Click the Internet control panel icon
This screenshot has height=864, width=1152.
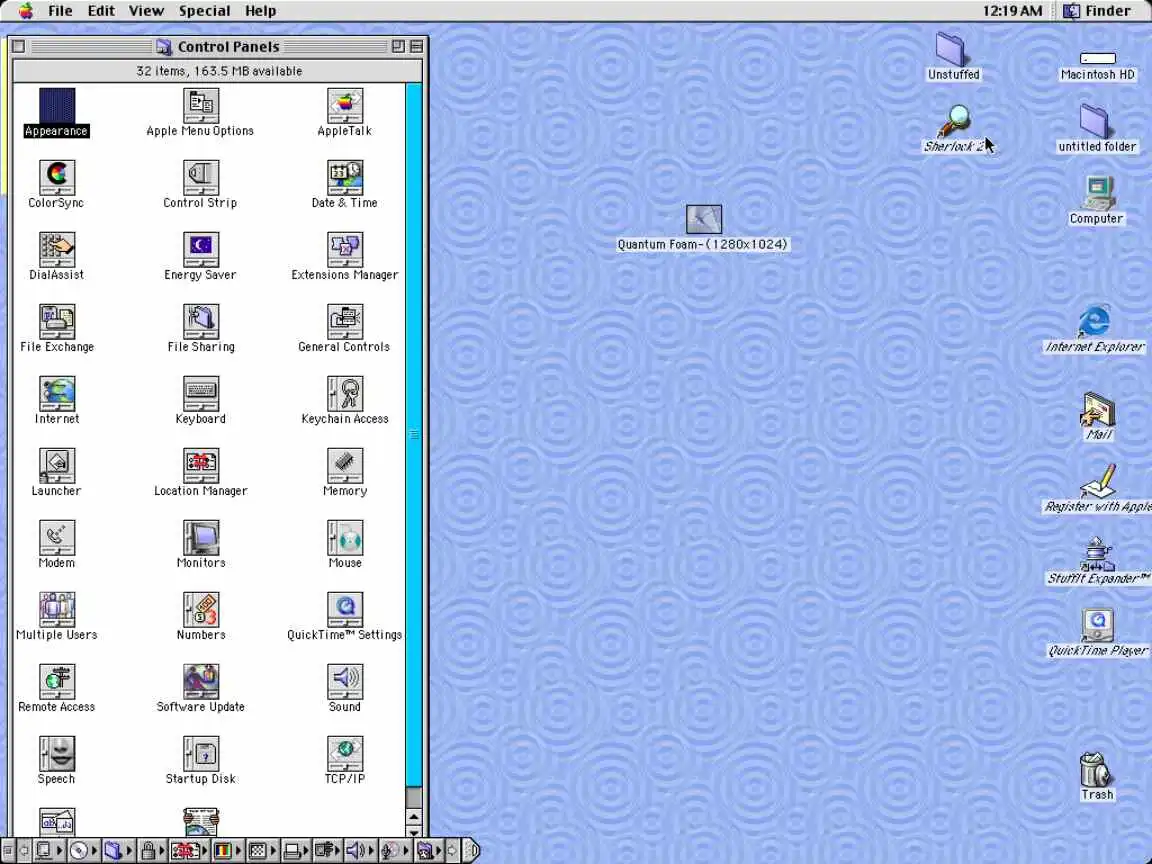point(57,394)
